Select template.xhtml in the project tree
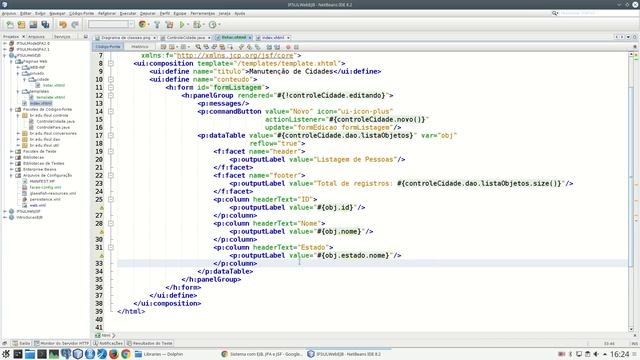Screen dimensions: 640x360 pyautogui.click(x=51, y=98)
